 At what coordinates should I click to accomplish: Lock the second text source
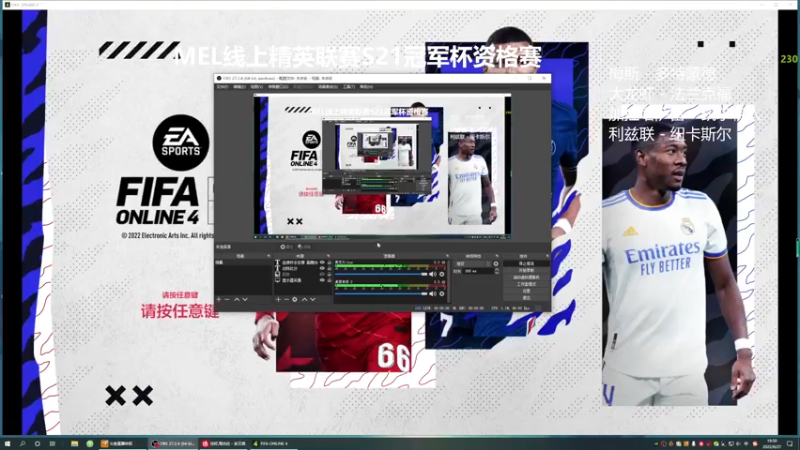(329, 268)
